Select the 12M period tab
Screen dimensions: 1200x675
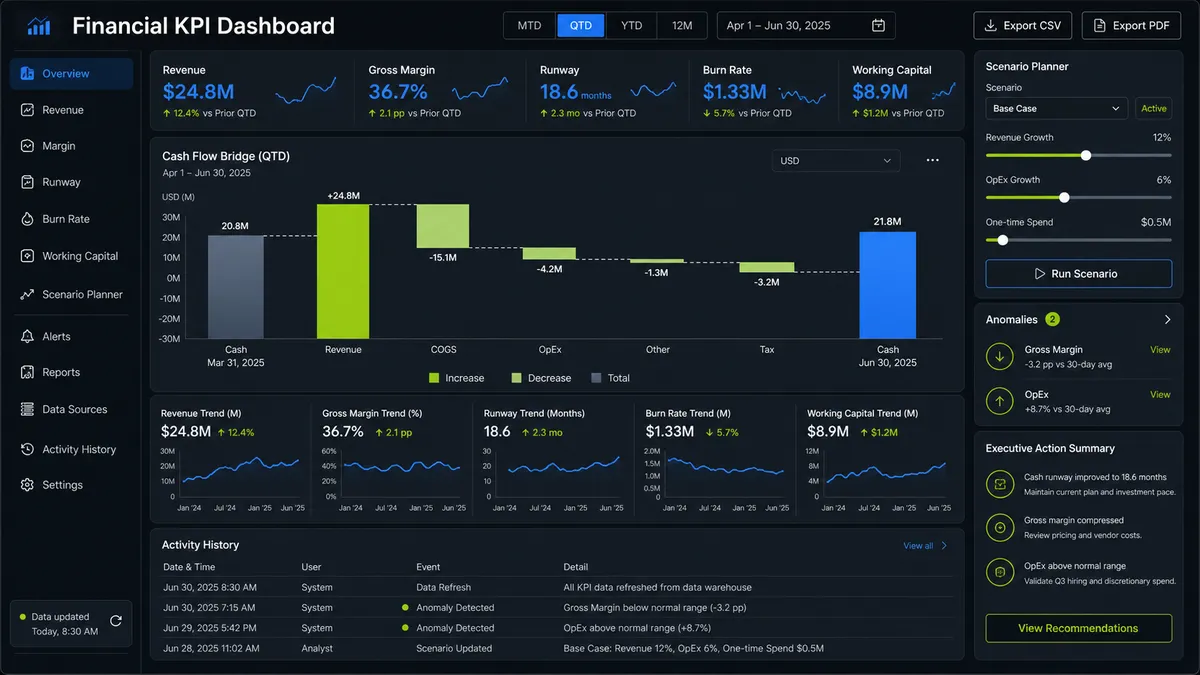click(x=682, y=26)
